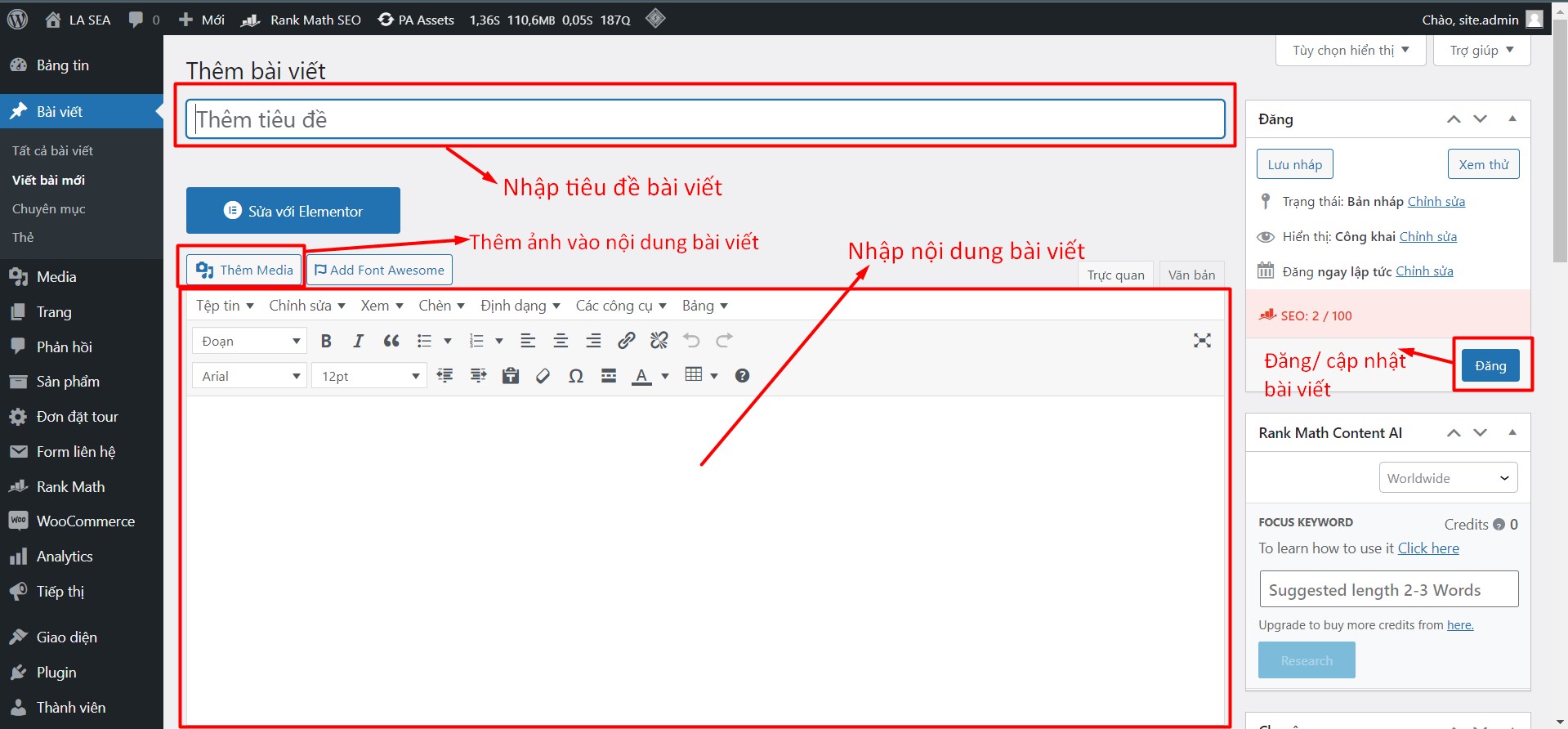The height and width of the screenshot is (729, 1568).
Task: Collapse the Đăng panel with triangle toggle
Action: tap(1512, 119)
